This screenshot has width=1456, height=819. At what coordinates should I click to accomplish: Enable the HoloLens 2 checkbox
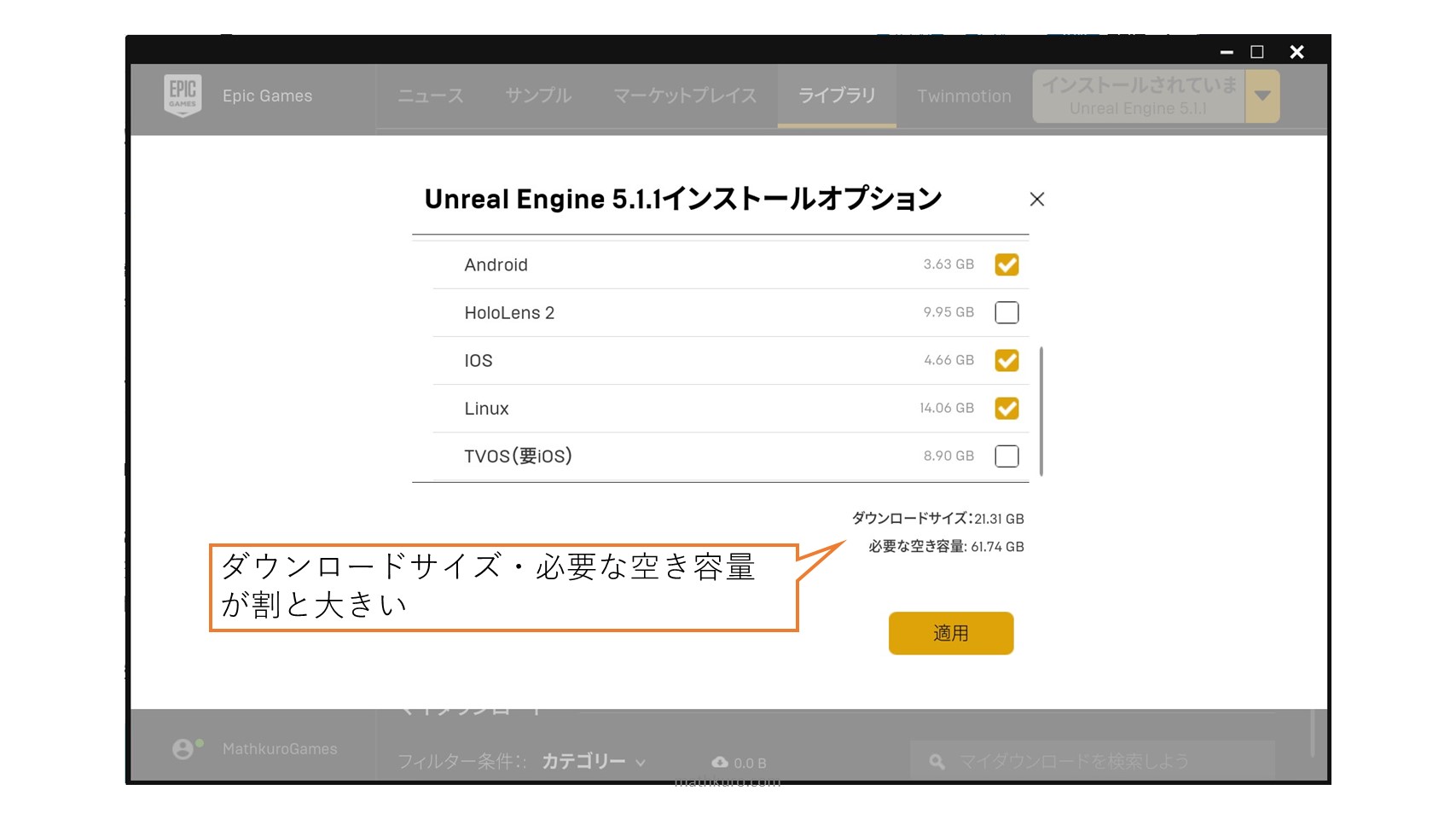click(1006, 312)
